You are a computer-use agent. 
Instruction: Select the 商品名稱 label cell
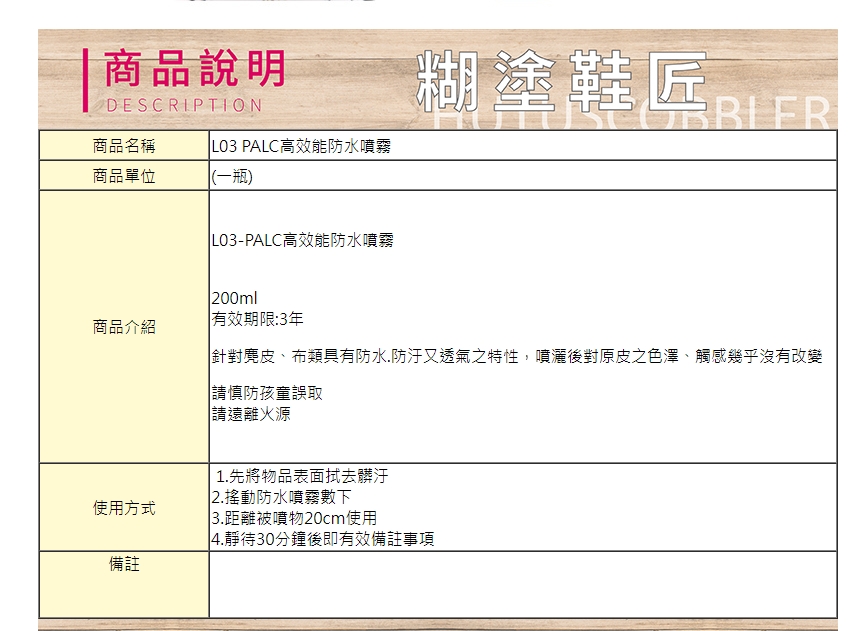124,146
